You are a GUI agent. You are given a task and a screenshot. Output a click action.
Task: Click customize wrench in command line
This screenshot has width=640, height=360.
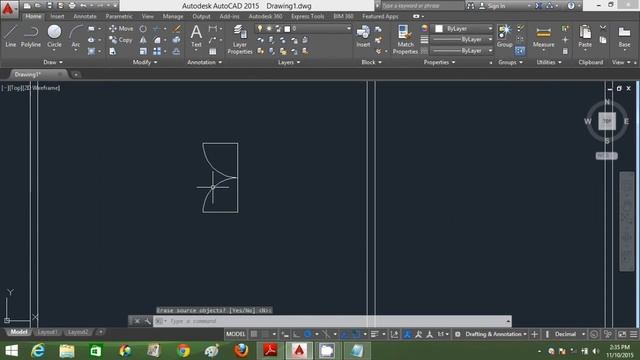(x=148, y=322)
